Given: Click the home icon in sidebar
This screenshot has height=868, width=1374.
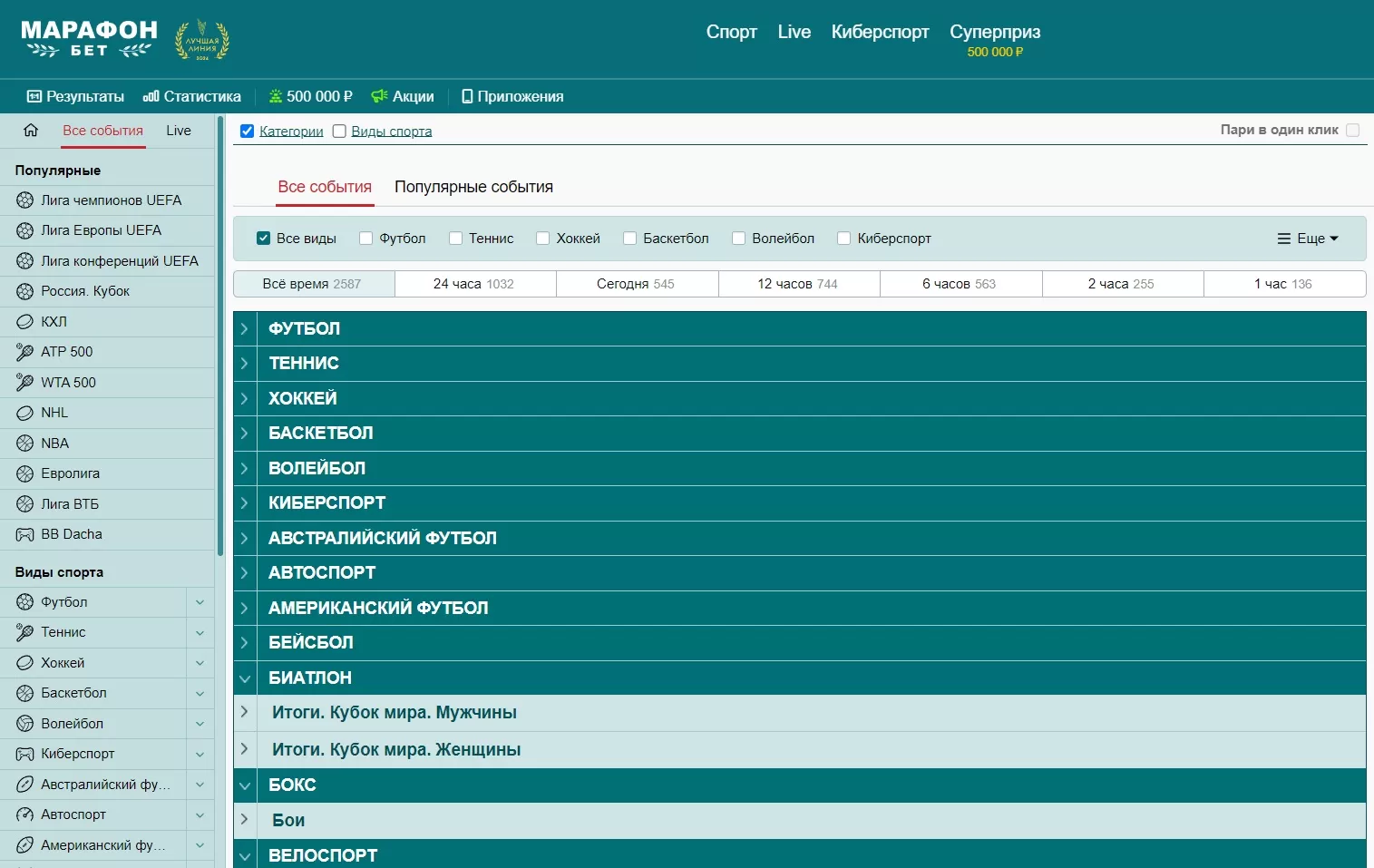Looking at the screenshot, I should click(31, 131).
